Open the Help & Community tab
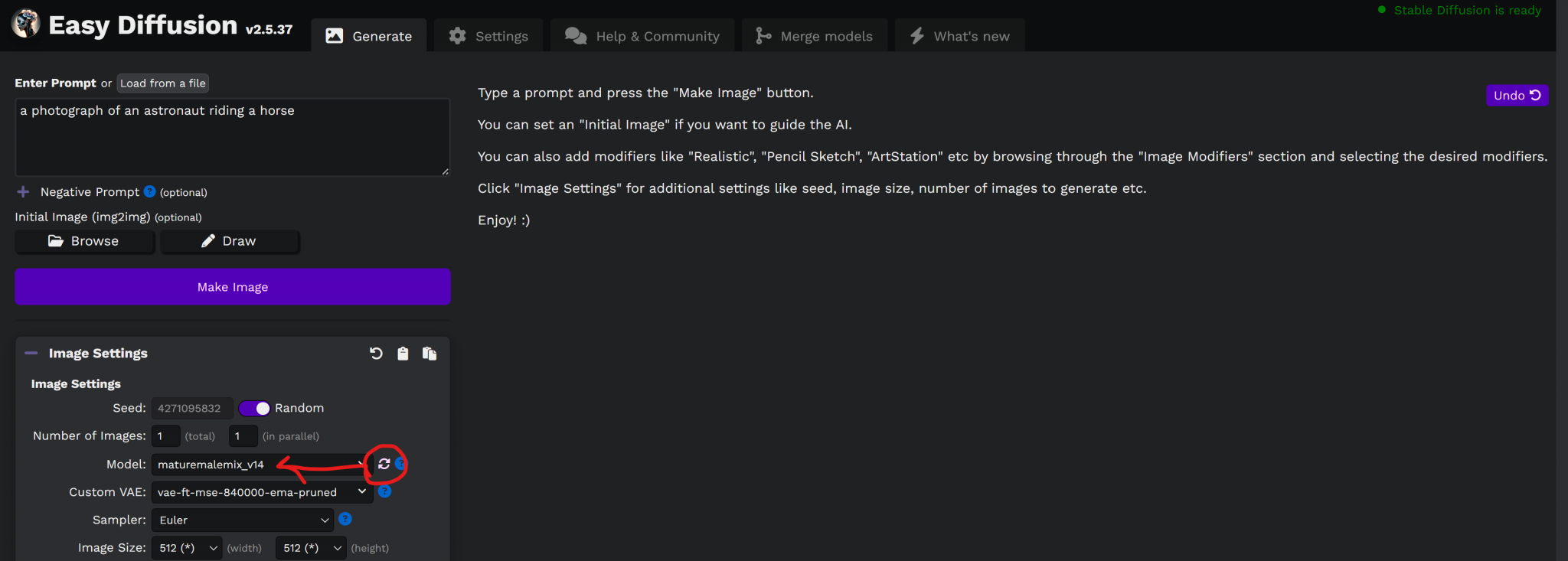The width and height of the screenshot is (1568, 561). 642,36
